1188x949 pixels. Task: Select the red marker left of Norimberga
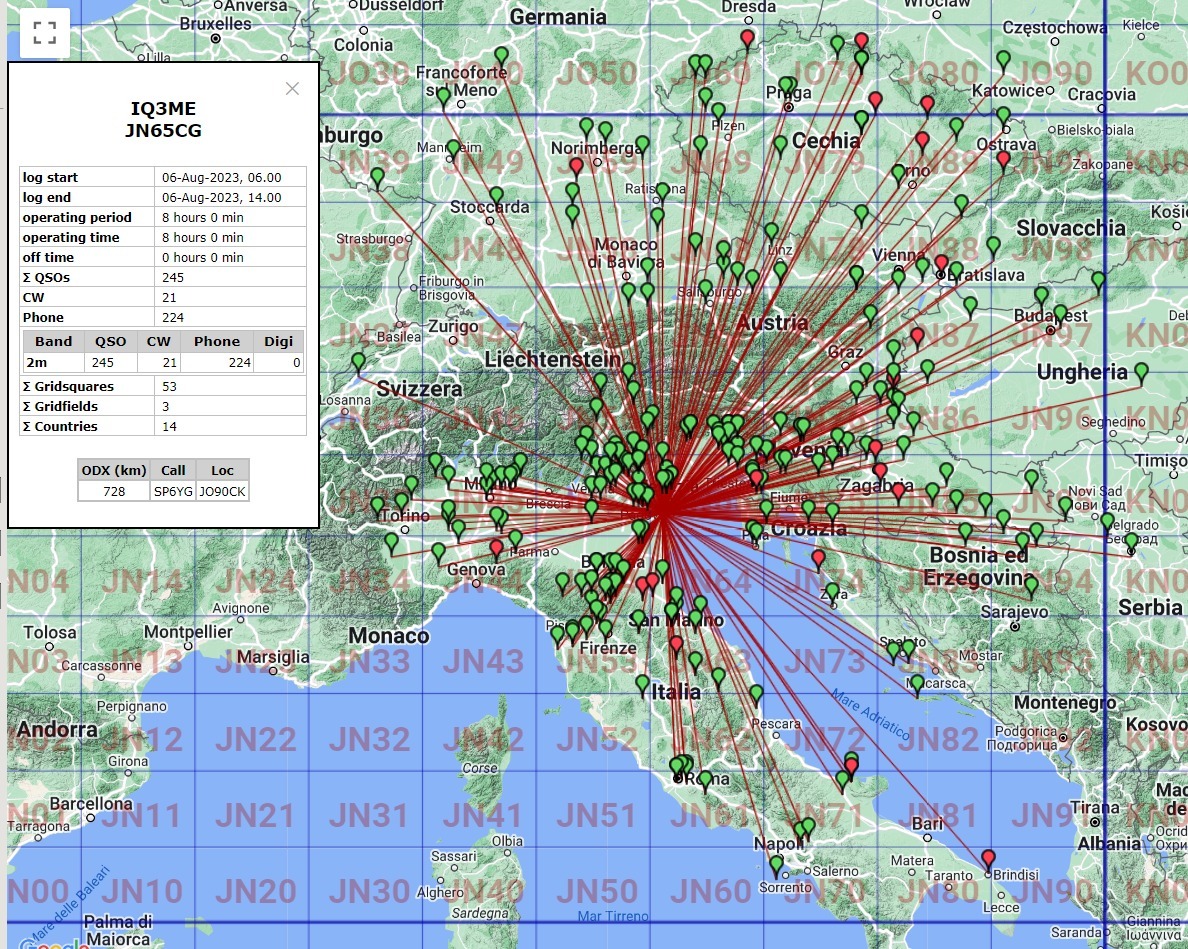(x=577, y=168)
